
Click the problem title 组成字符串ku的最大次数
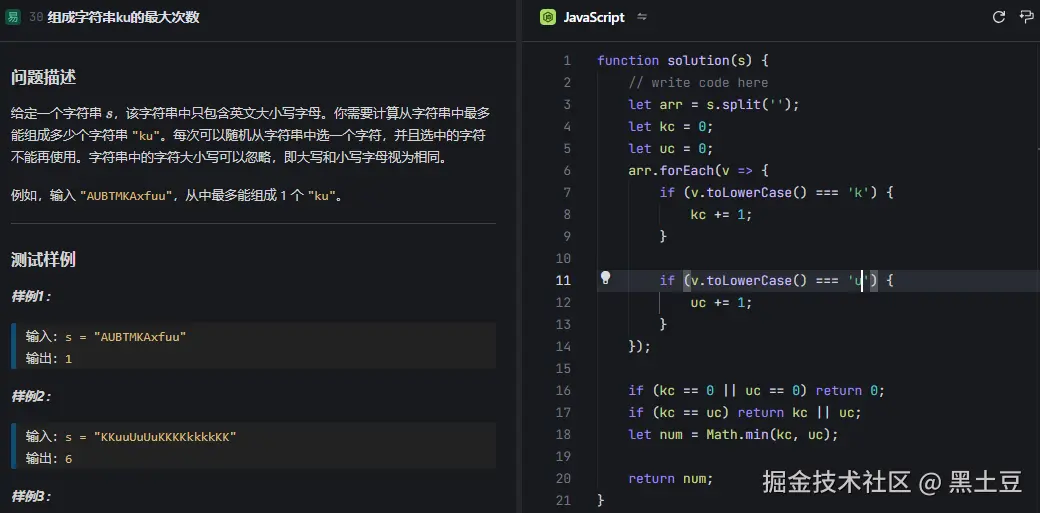123,17
